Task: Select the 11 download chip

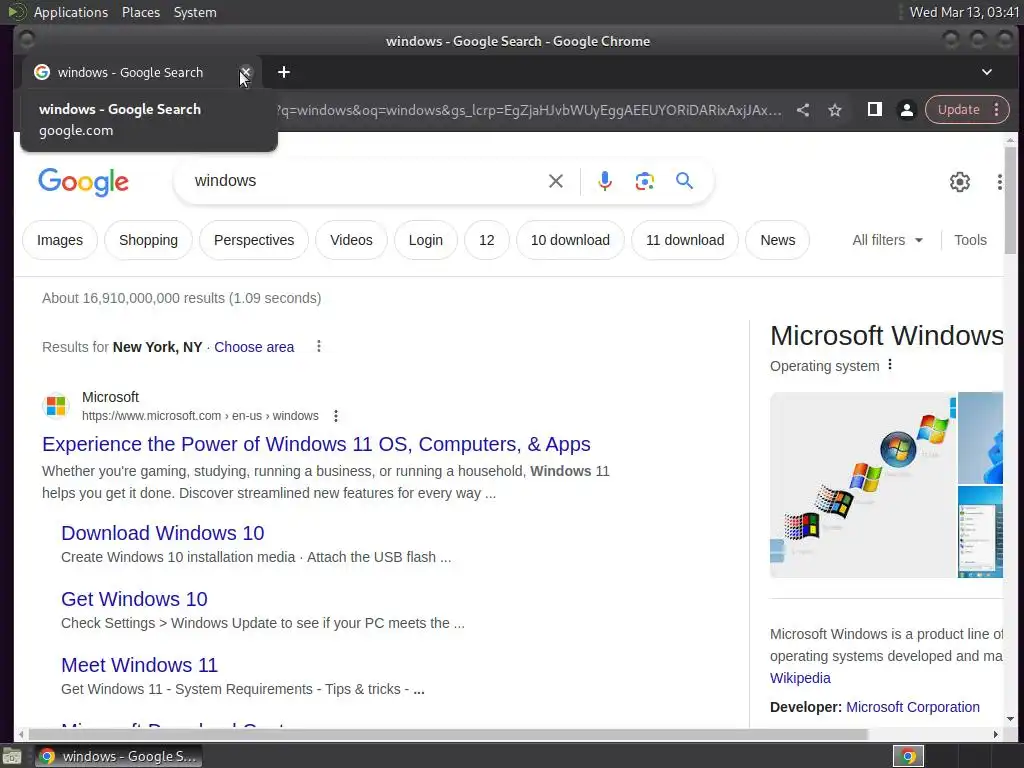Action: click(685, 240)
